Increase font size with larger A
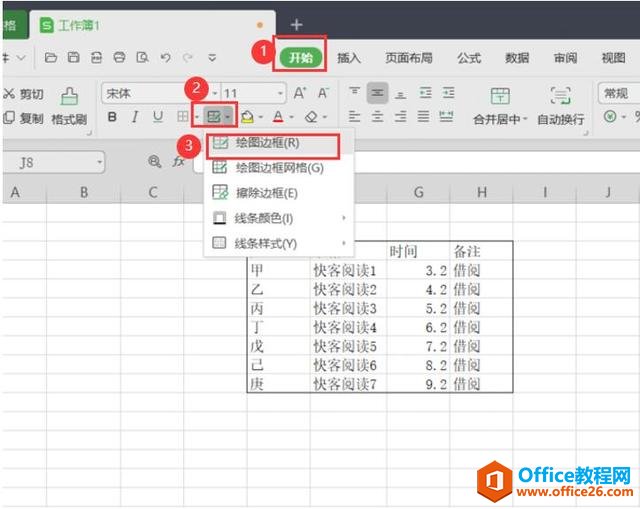 click(300, 93)
